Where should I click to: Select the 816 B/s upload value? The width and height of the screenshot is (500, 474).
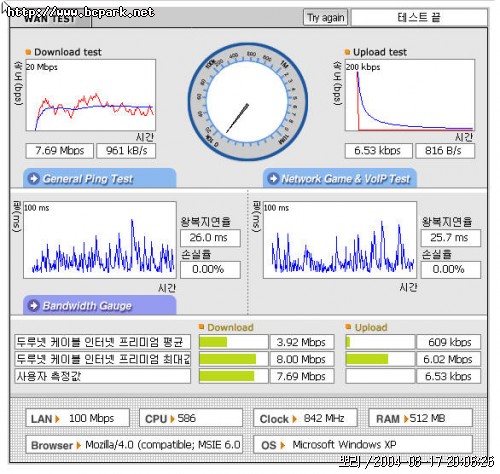445,151
